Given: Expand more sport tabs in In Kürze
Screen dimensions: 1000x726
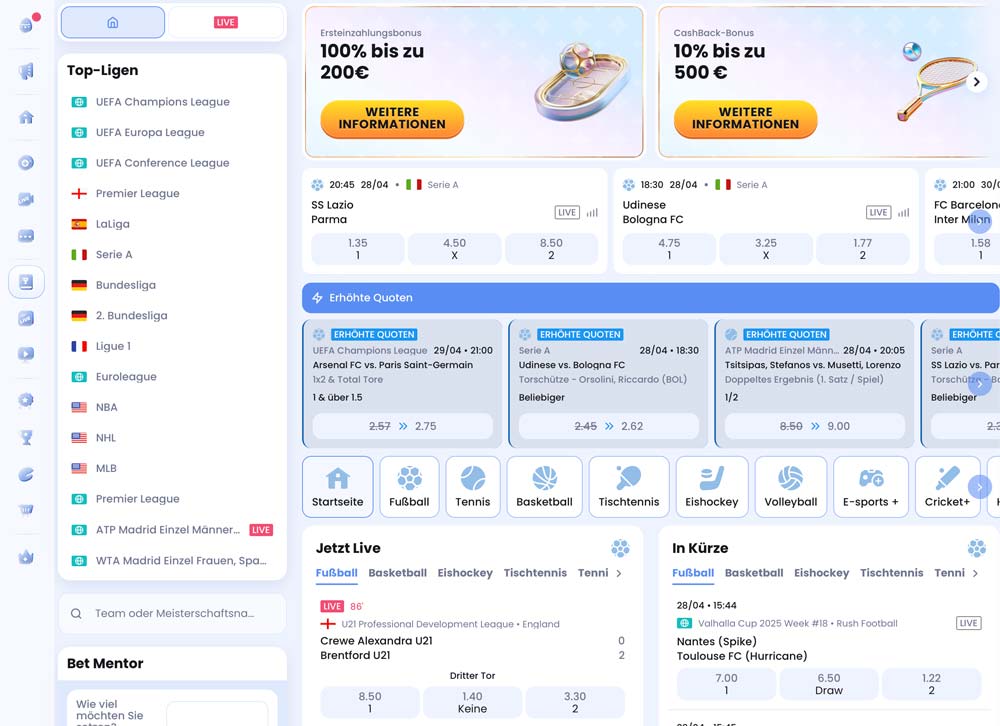Looking at the screenshot, I should [975, 574].
